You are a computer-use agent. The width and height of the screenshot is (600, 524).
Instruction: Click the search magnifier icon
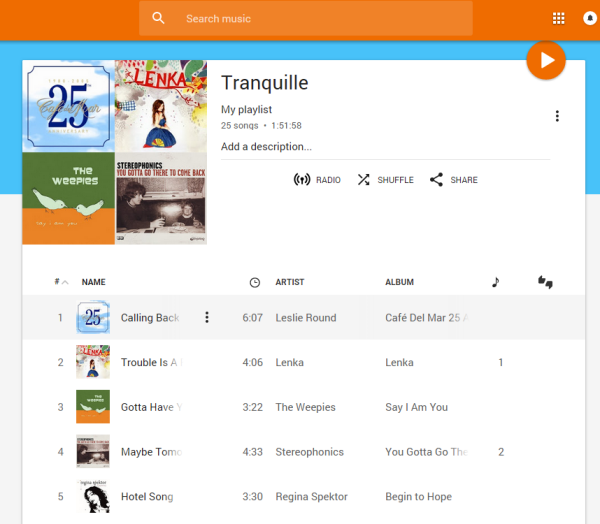coord(158,18)
